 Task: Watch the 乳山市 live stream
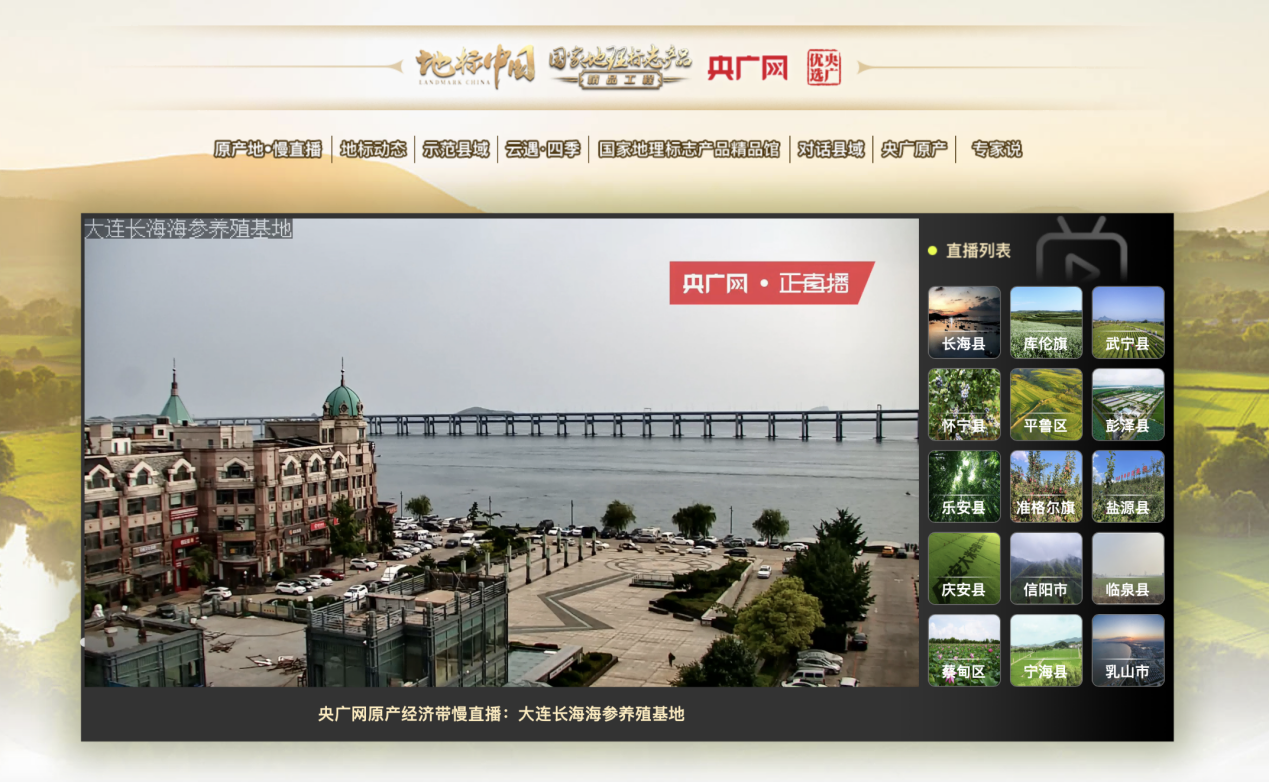coord(1128,650)
